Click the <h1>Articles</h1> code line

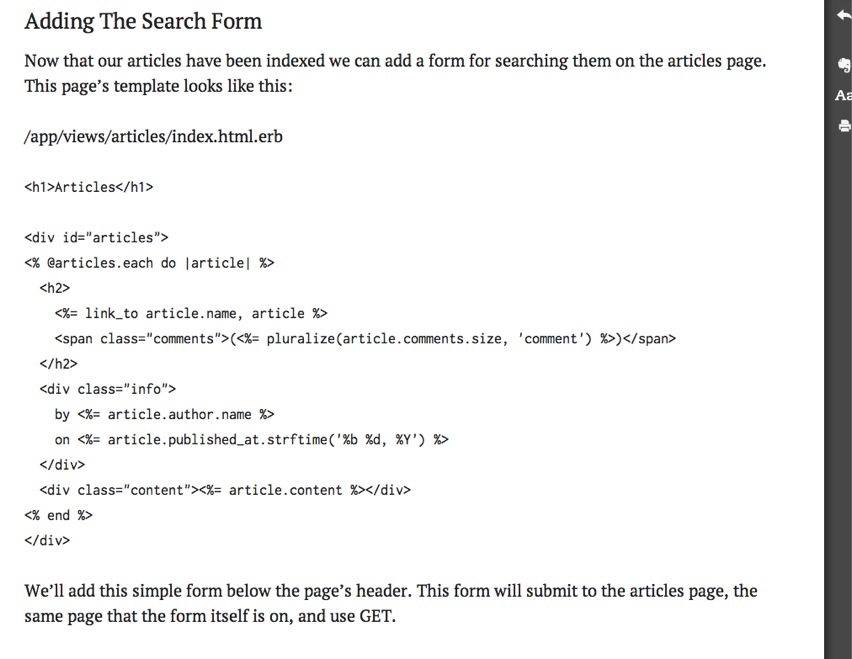point(89,187)
